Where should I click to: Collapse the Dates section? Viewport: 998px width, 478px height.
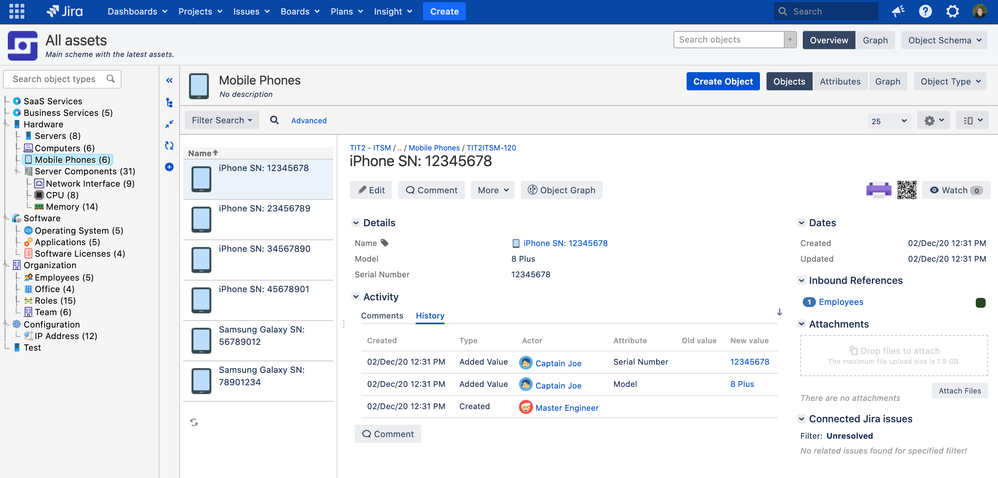coord(801,223)
